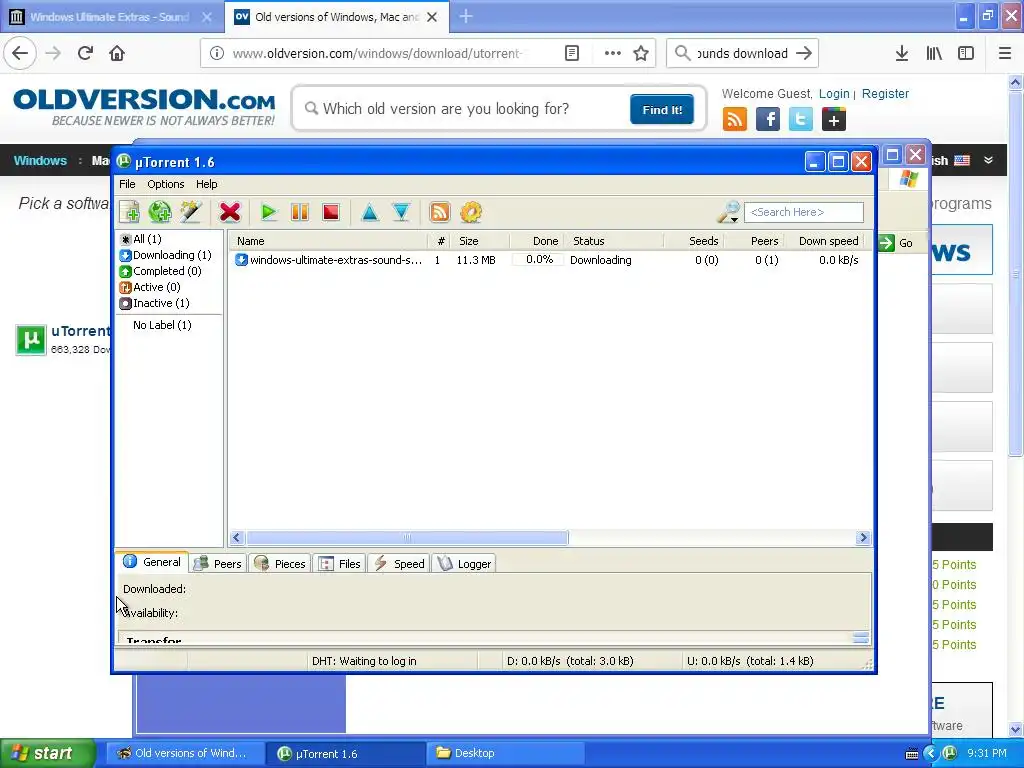
Task: Click Login link on OldVersion site
Action: (x=834, y=93)
